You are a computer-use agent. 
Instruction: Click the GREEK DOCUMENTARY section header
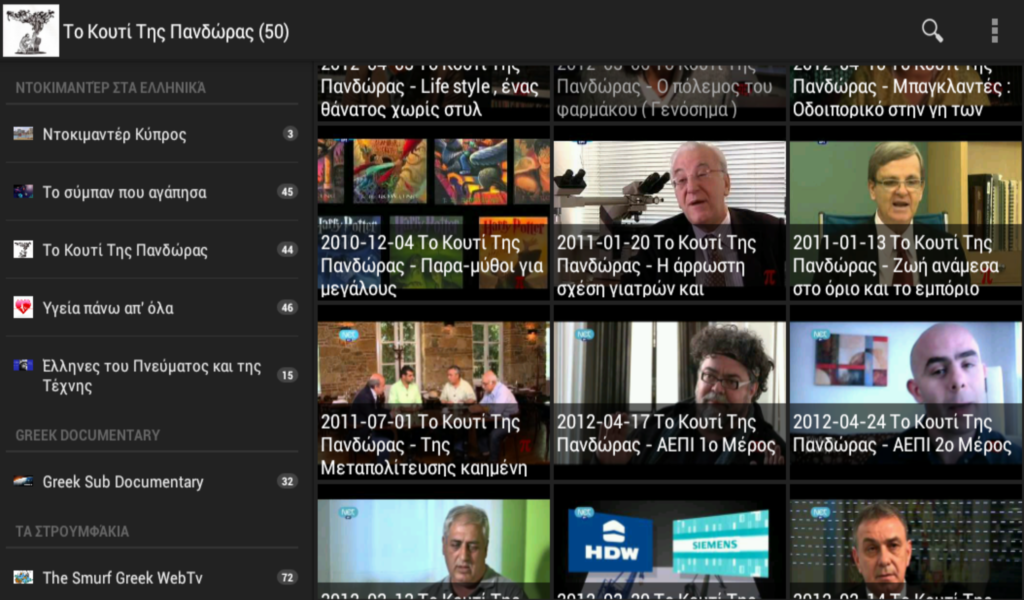pos(88,435)
